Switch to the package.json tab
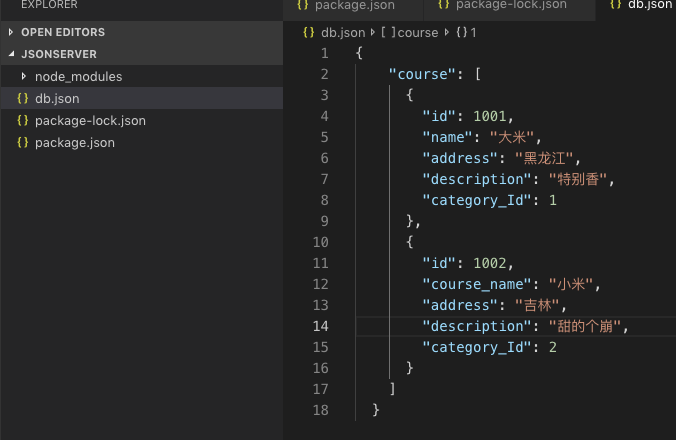The width and height of the screenshot is (676, 440). click(354, 5)
